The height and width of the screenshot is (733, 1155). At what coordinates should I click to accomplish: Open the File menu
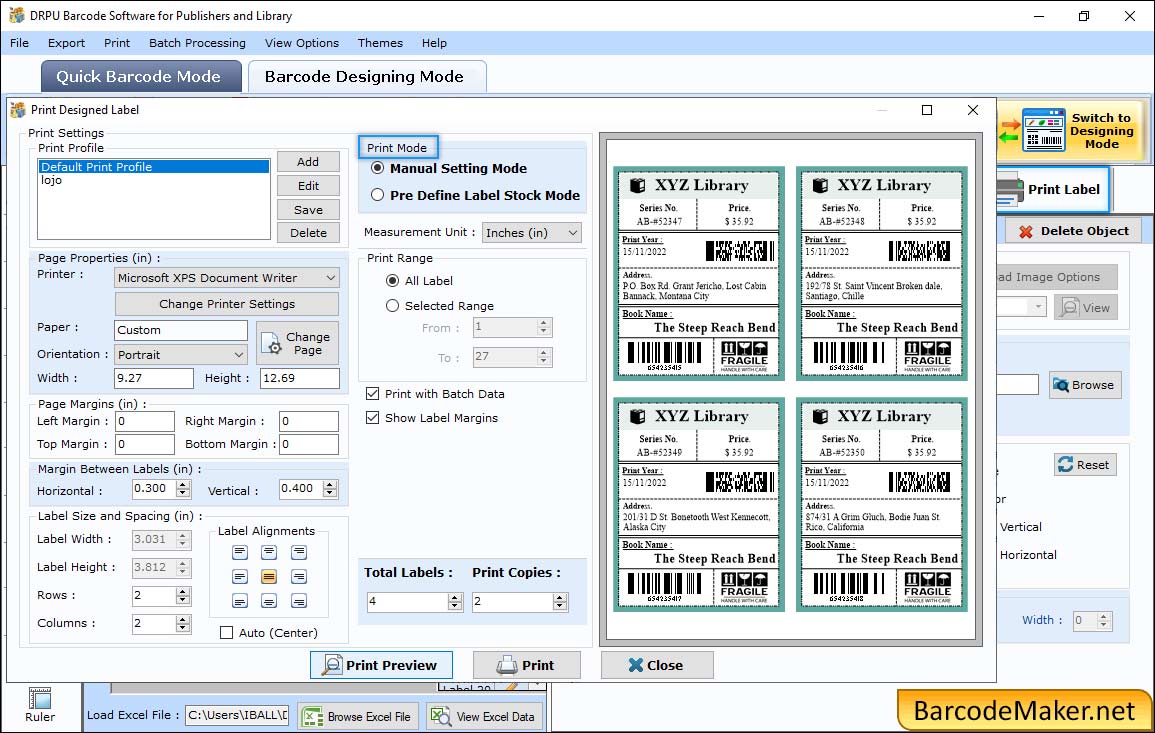coord(20,43)
